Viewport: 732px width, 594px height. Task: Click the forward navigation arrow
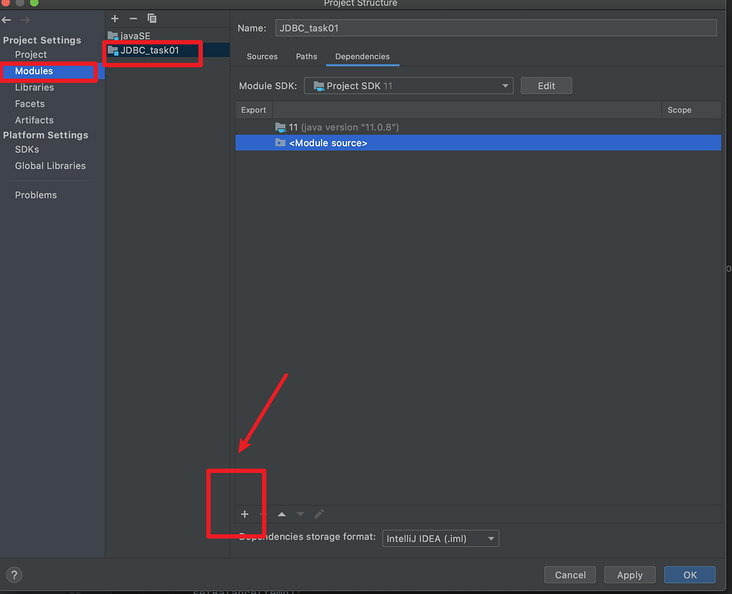point(25,20)
